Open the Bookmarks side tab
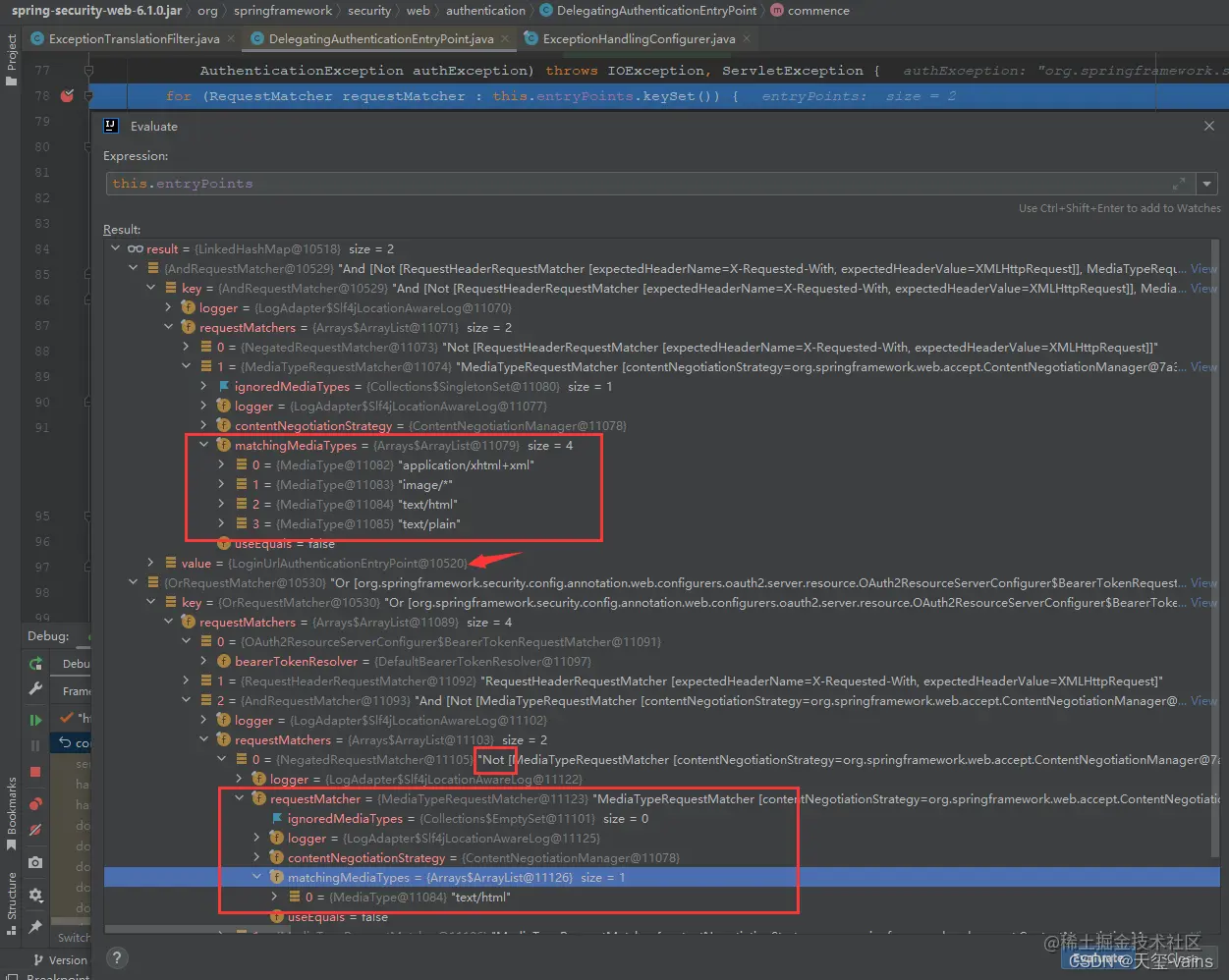 click(11, 805)
